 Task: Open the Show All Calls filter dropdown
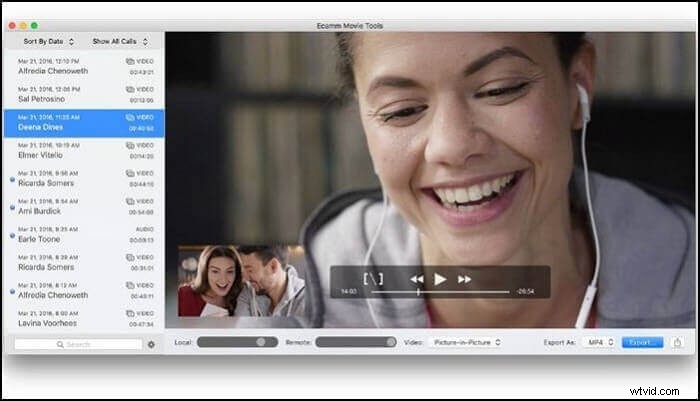[120, 42]
